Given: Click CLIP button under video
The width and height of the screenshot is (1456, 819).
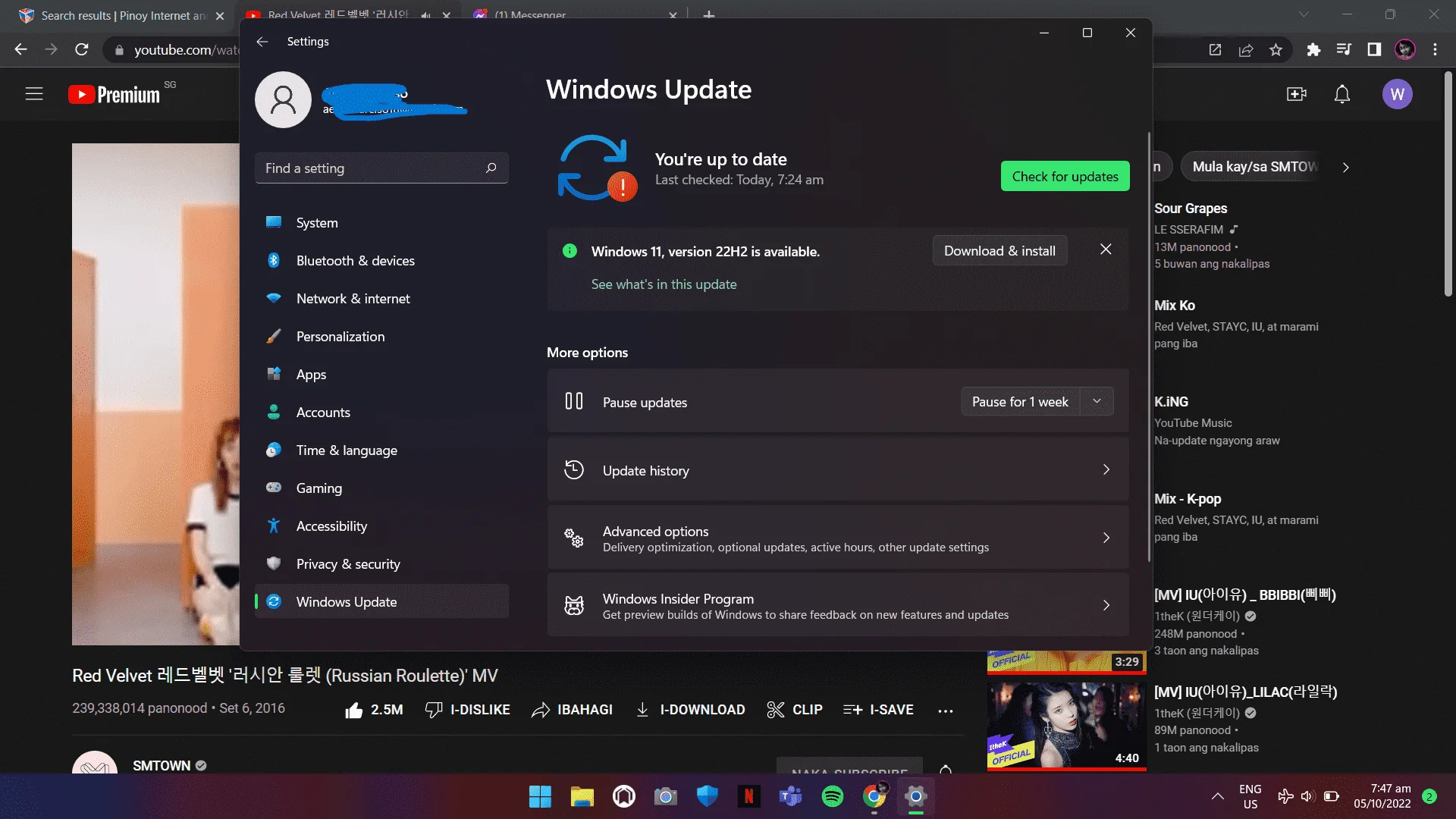Looking at the screenshot, I should click(795, 710).
